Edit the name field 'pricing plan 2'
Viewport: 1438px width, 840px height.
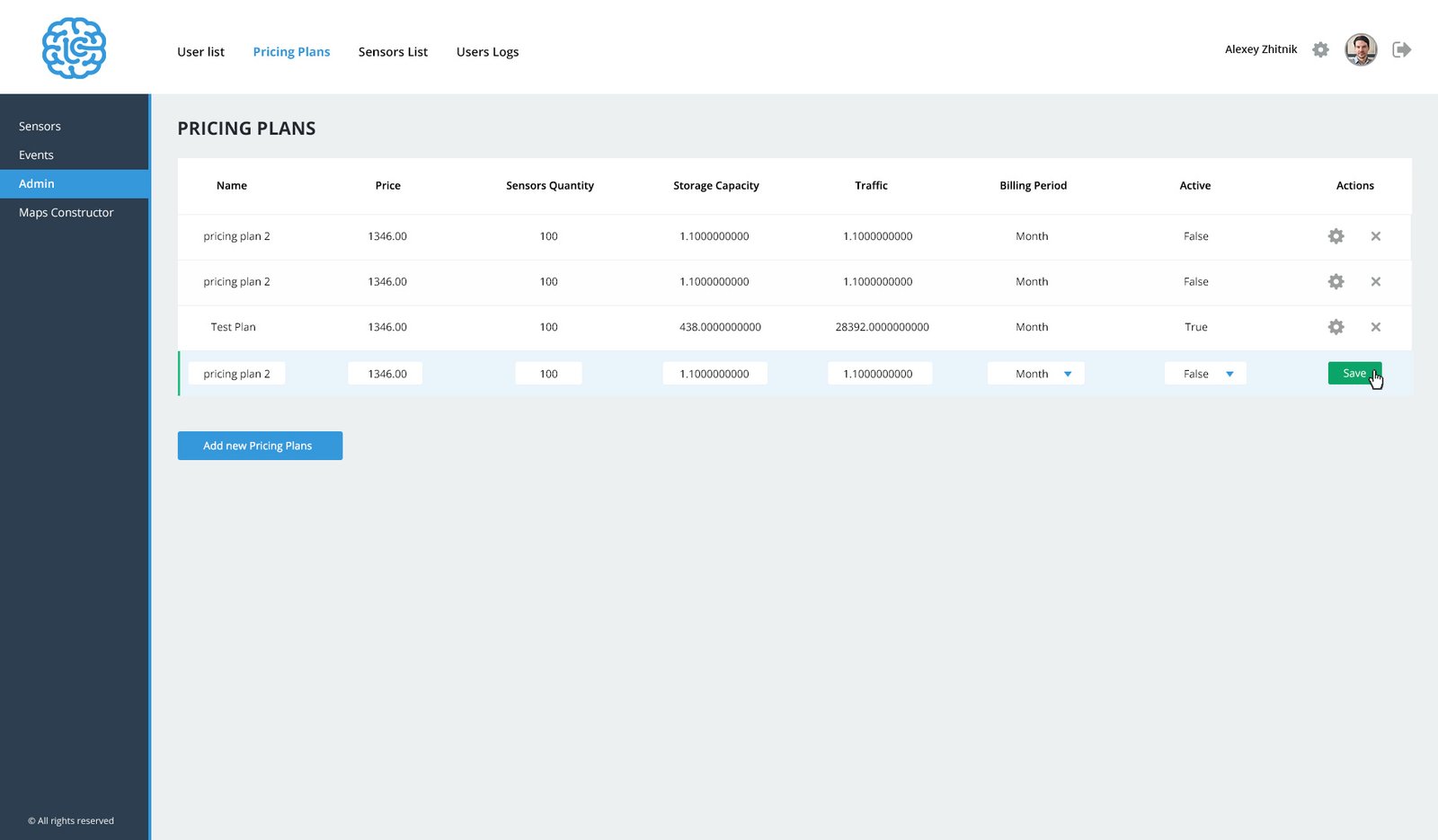tap(236, 374)
